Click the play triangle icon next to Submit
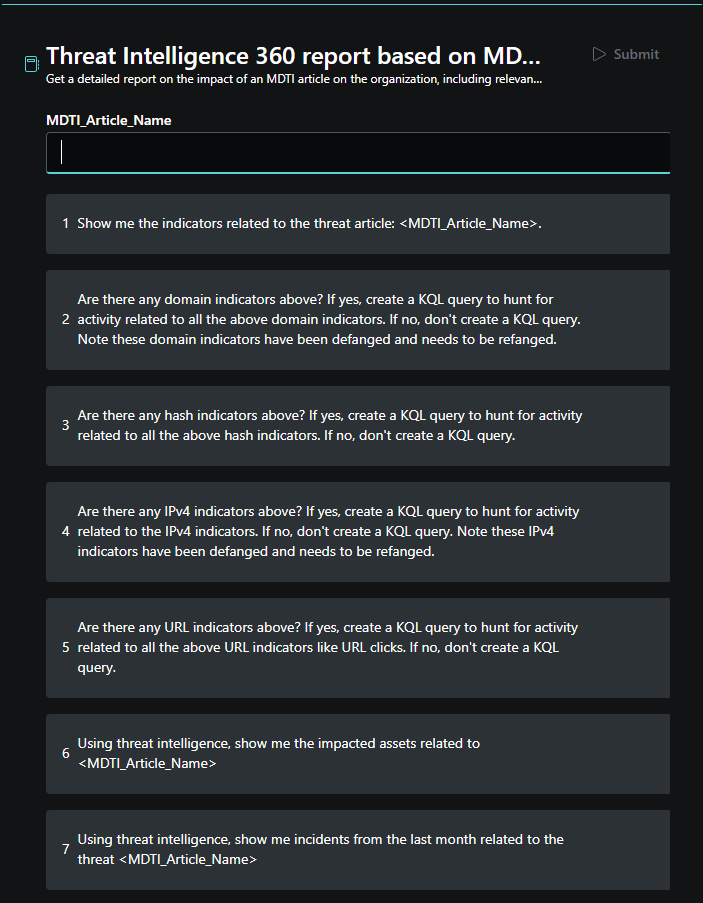This screenshot has width=703, height=903. [599, 54]
